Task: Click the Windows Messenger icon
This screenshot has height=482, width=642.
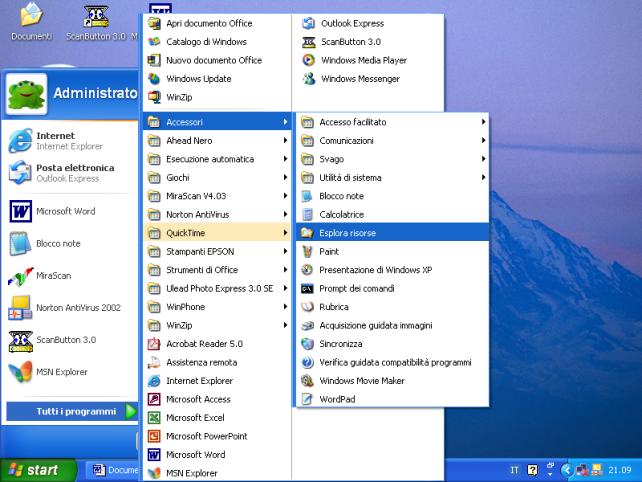Action: 308,79
